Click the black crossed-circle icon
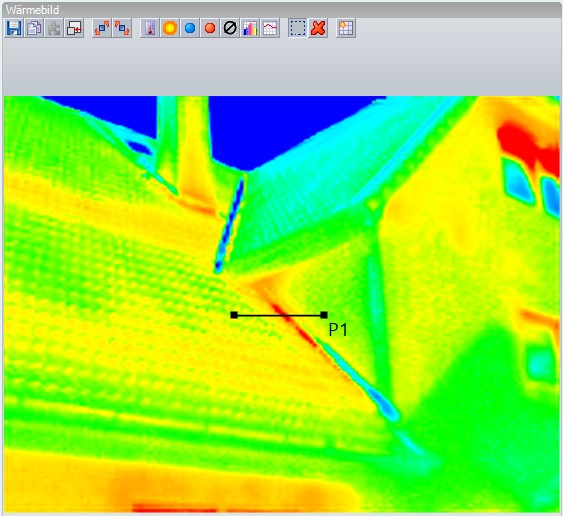 [230, 28]
